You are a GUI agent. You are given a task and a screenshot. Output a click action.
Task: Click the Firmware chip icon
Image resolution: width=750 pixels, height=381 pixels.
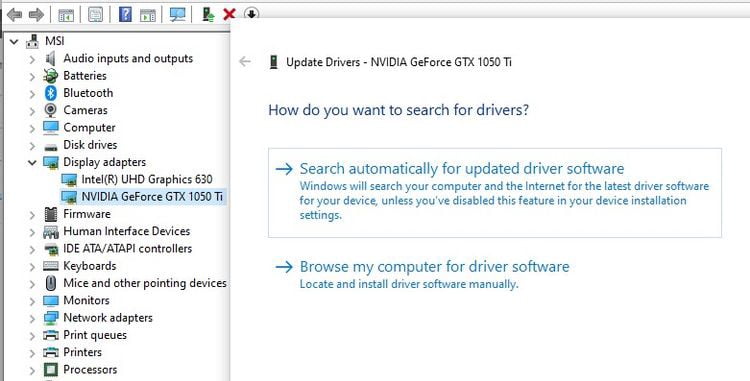pyautogui.click(x=51, y=214)
